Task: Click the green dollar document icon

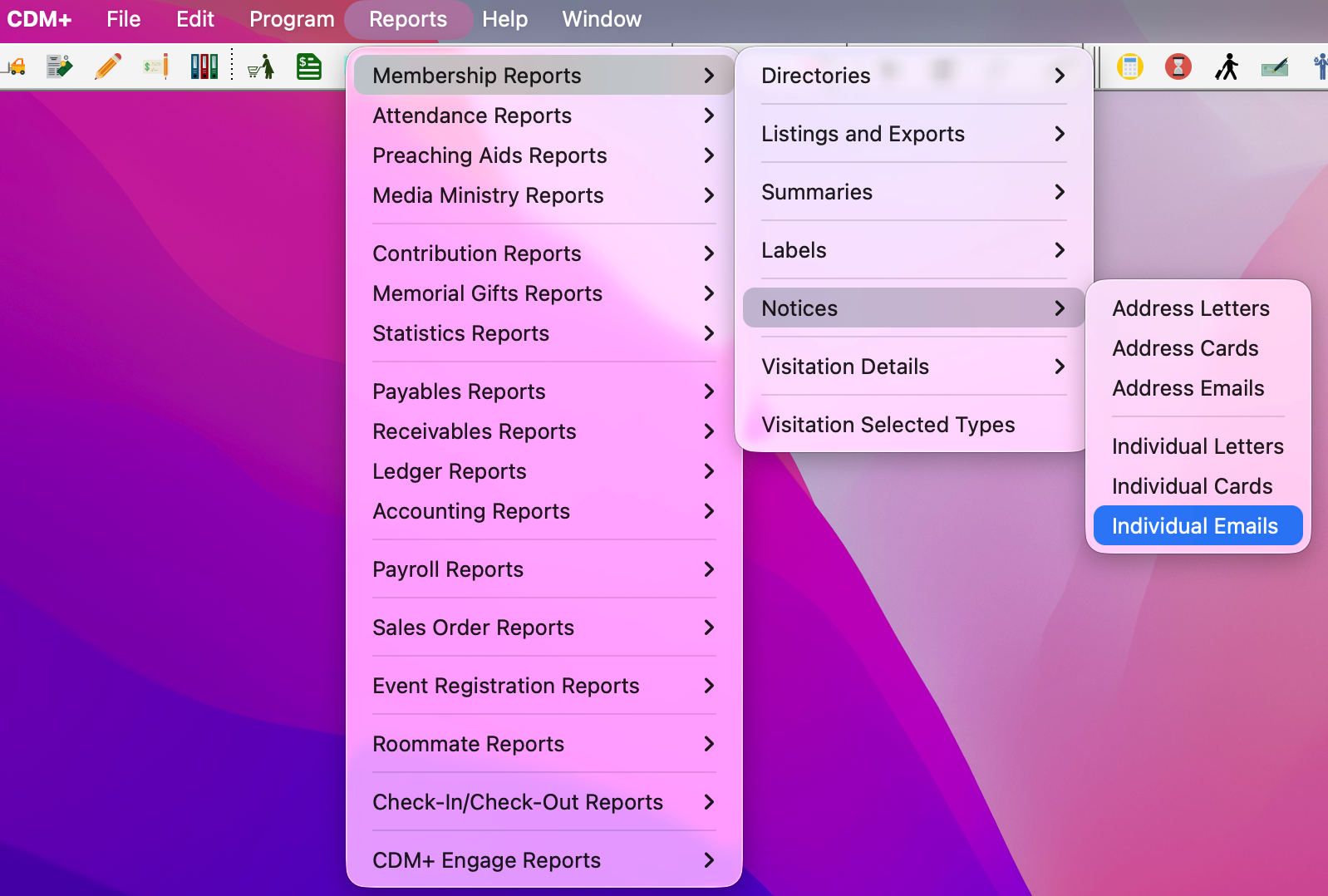Action: point(309,66)
